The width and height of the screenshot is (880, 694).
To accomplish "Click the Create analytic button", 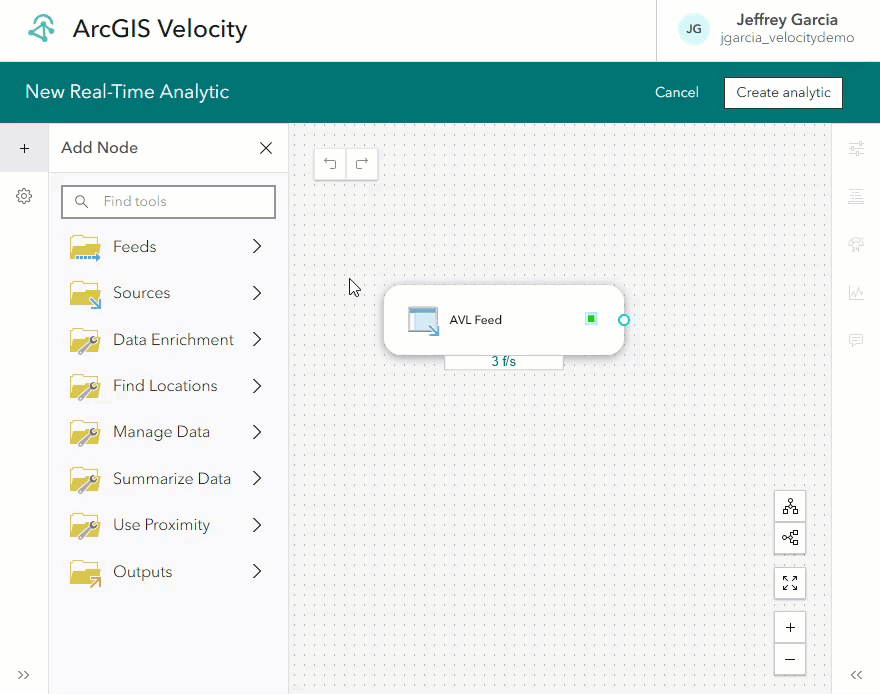I will point(783,93).
